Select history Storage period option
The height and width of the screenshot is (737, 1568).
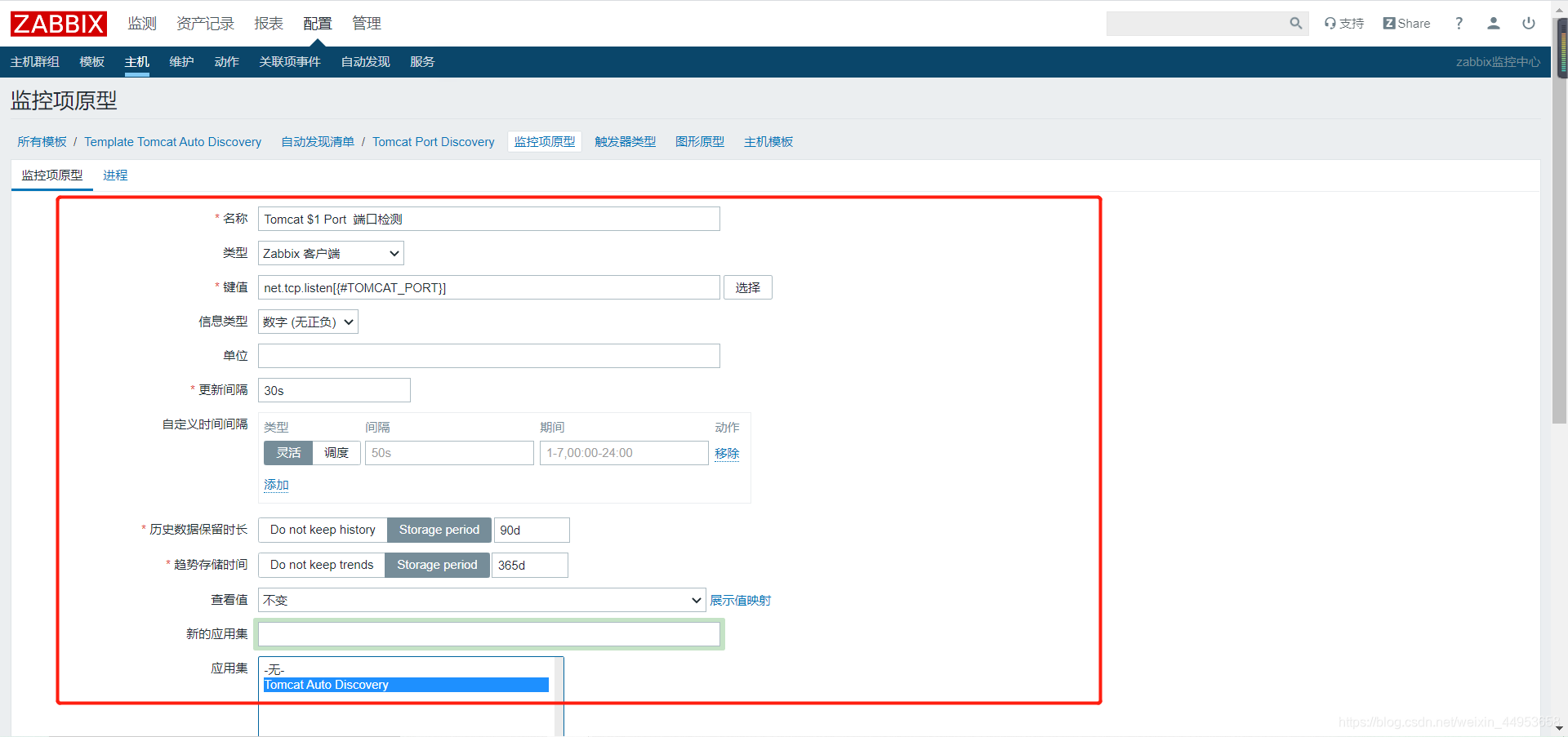[x=439, y=530]
